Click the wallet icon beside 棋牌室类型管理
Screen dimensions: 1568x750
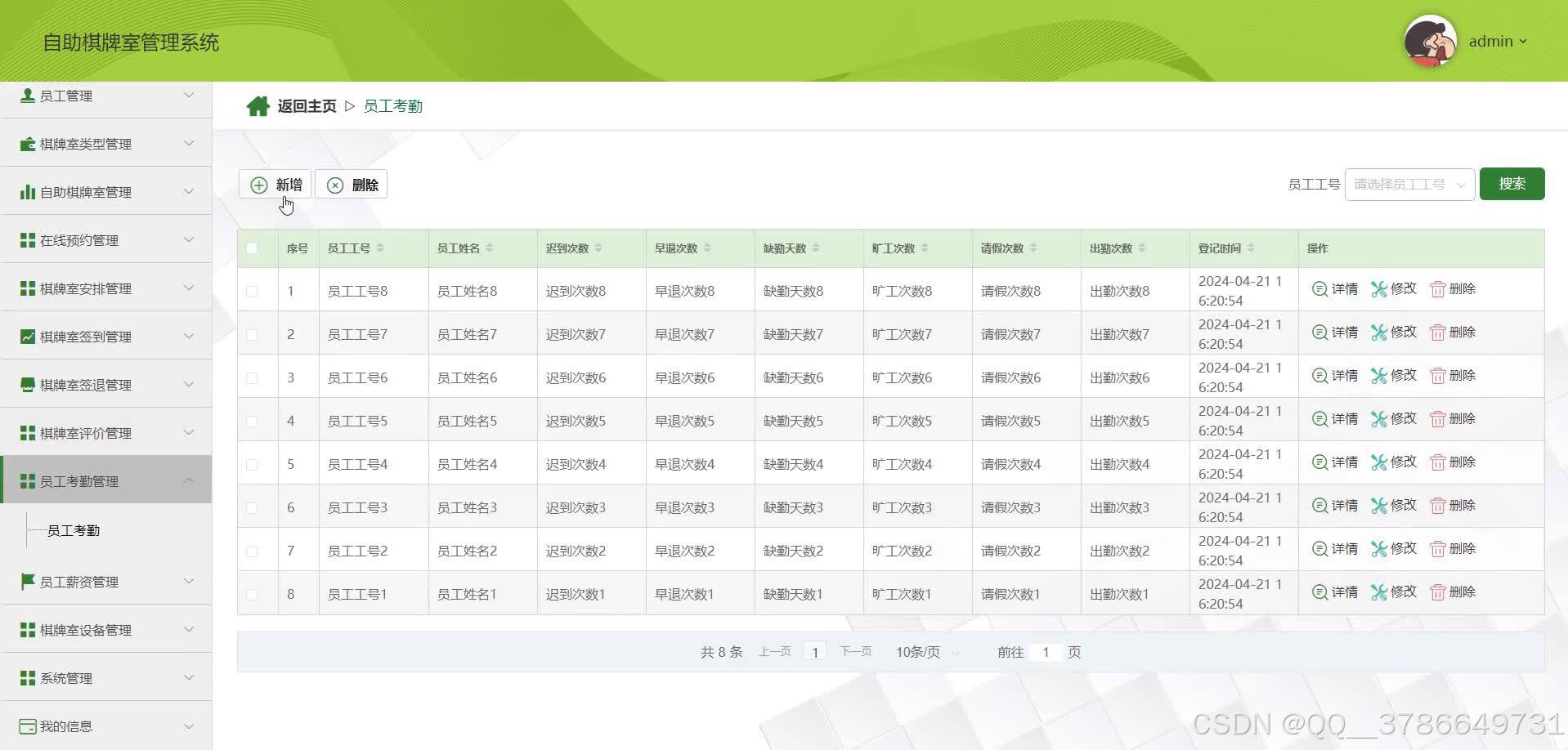click(27, 144)
